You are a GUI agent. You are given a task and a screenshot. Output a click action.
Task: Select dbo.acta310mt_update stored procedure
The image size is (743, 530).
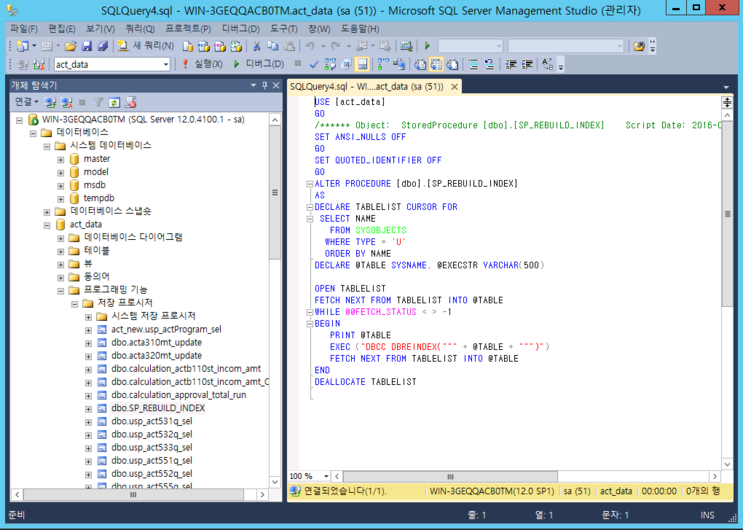[x=157, y=342]
